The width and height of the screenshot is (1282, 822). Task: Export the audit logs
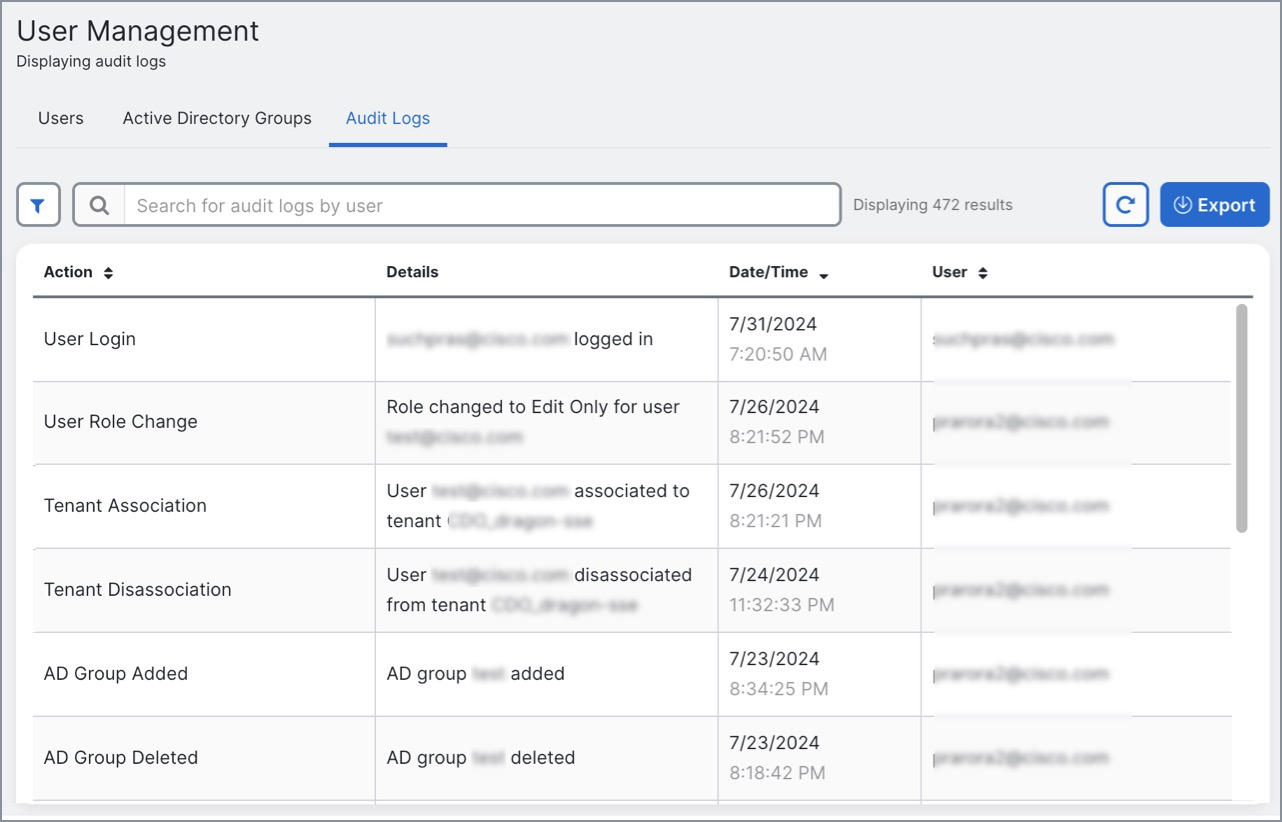tap(1214, 205)
